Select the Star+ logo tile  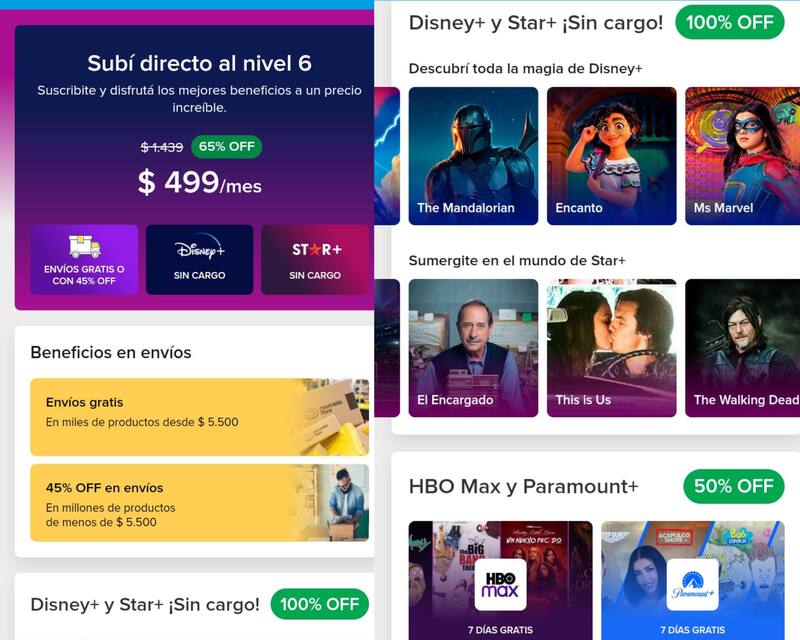point(315,259)
